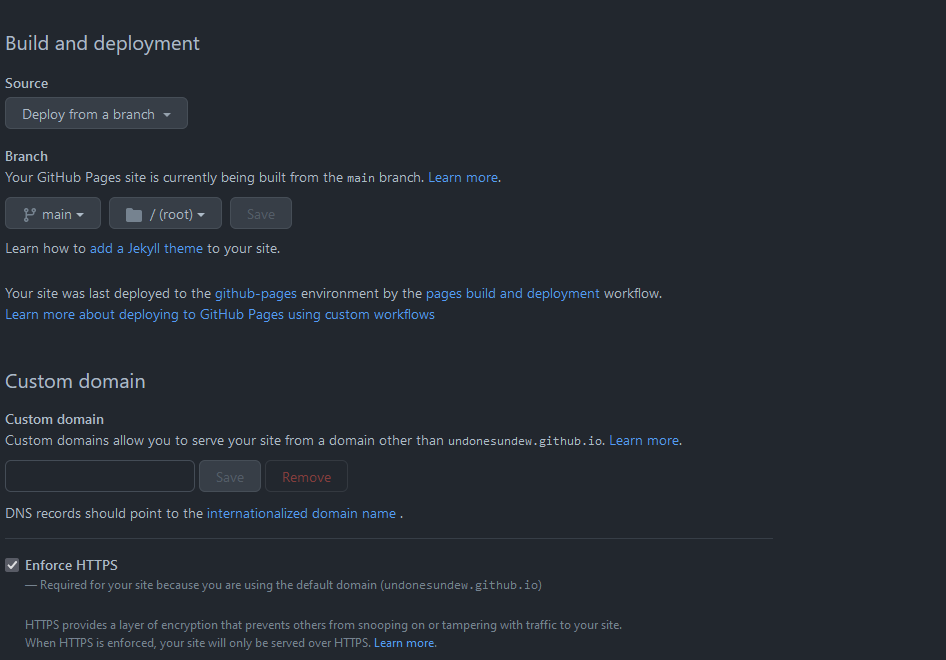Click the Remove custom domain button

(306, 477)
